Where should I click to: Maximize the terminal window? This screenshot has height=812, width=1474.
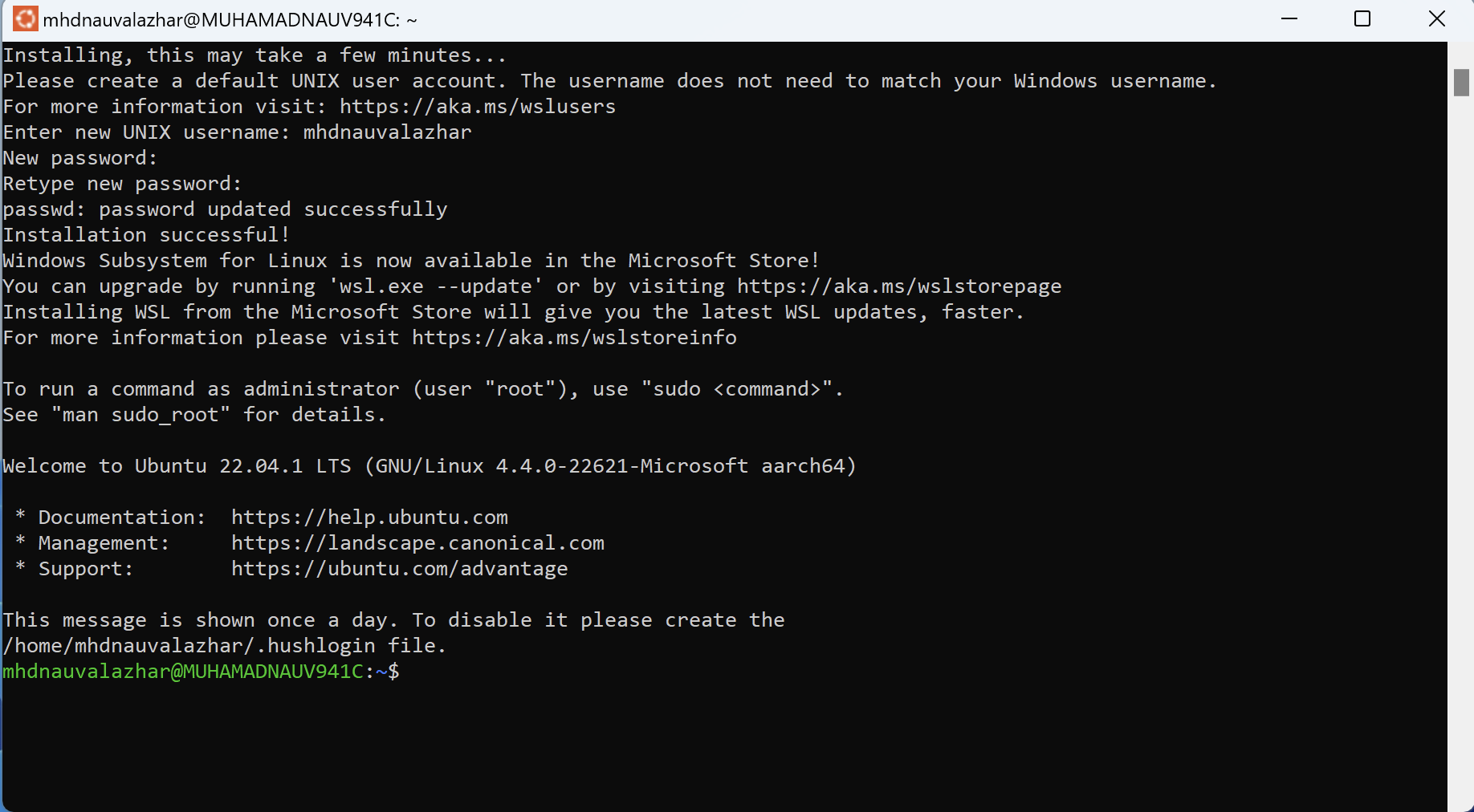point(1362,18)
